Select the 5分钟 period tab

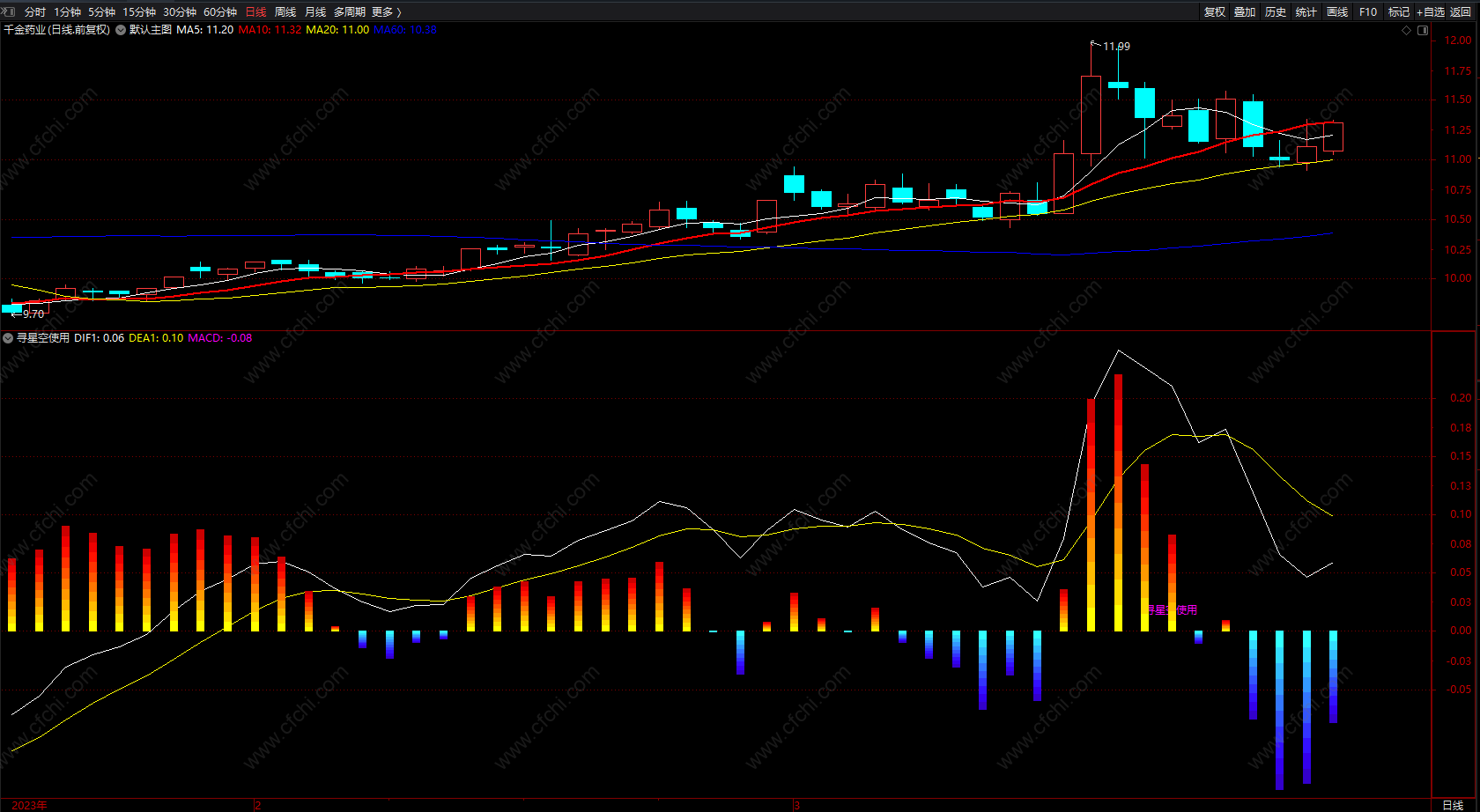tap(101, 11)
